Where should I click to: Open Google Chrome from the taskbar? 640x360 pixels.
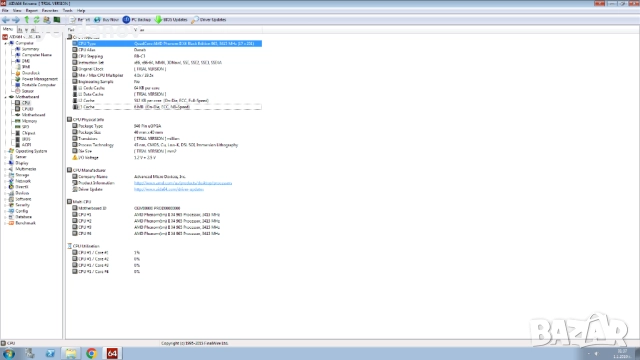tap(91, 353)
